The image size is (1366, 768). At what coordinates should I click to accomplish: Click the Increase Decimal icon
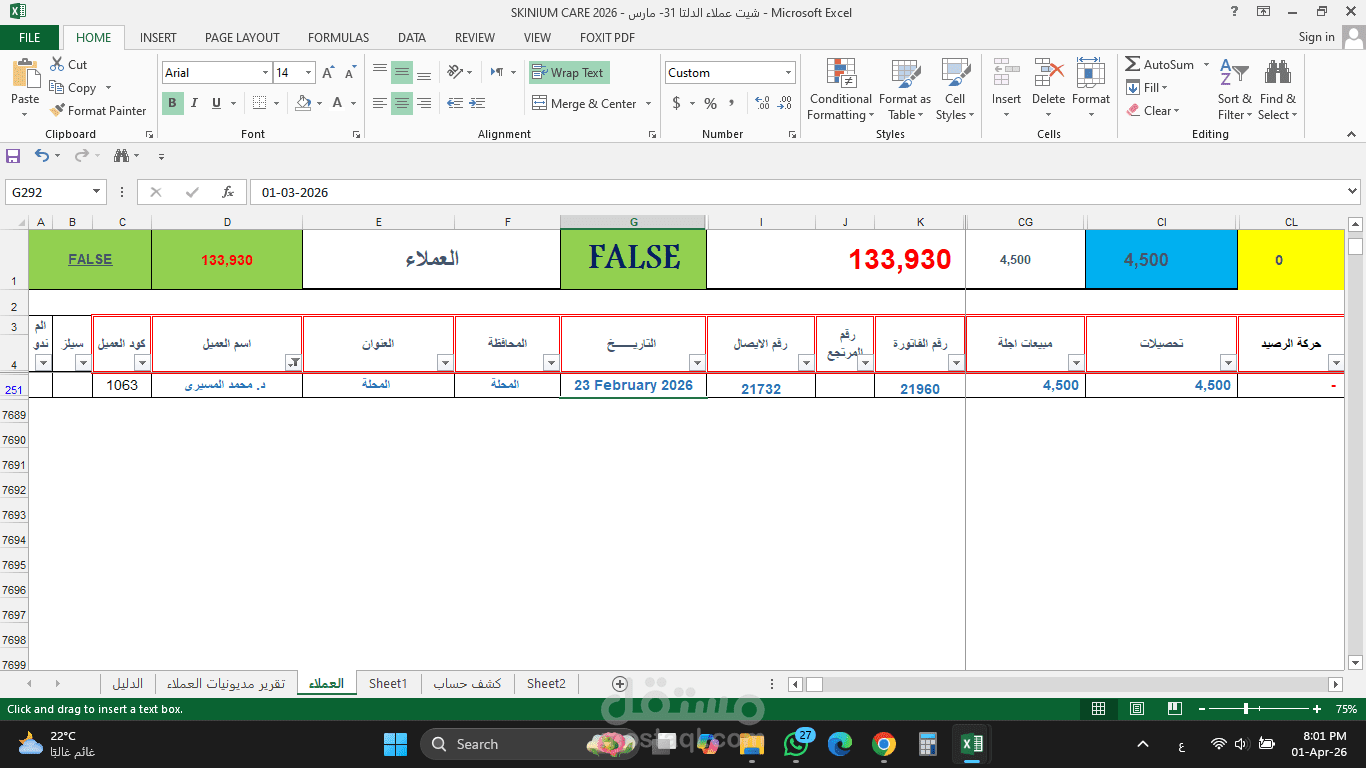[x=762, y=103]
